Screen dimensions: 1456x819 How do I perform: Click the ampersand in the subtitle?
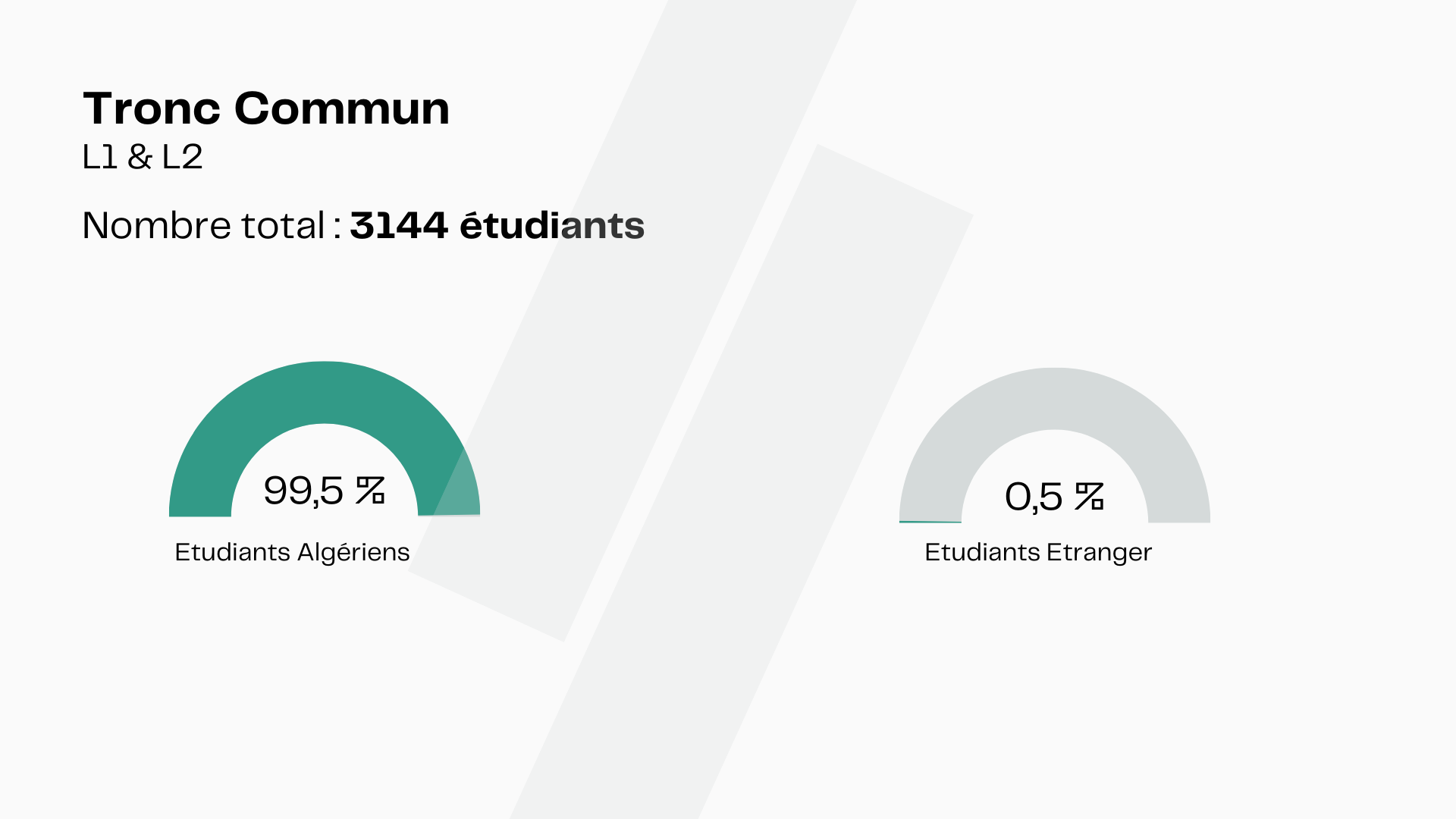pos(140,157)
